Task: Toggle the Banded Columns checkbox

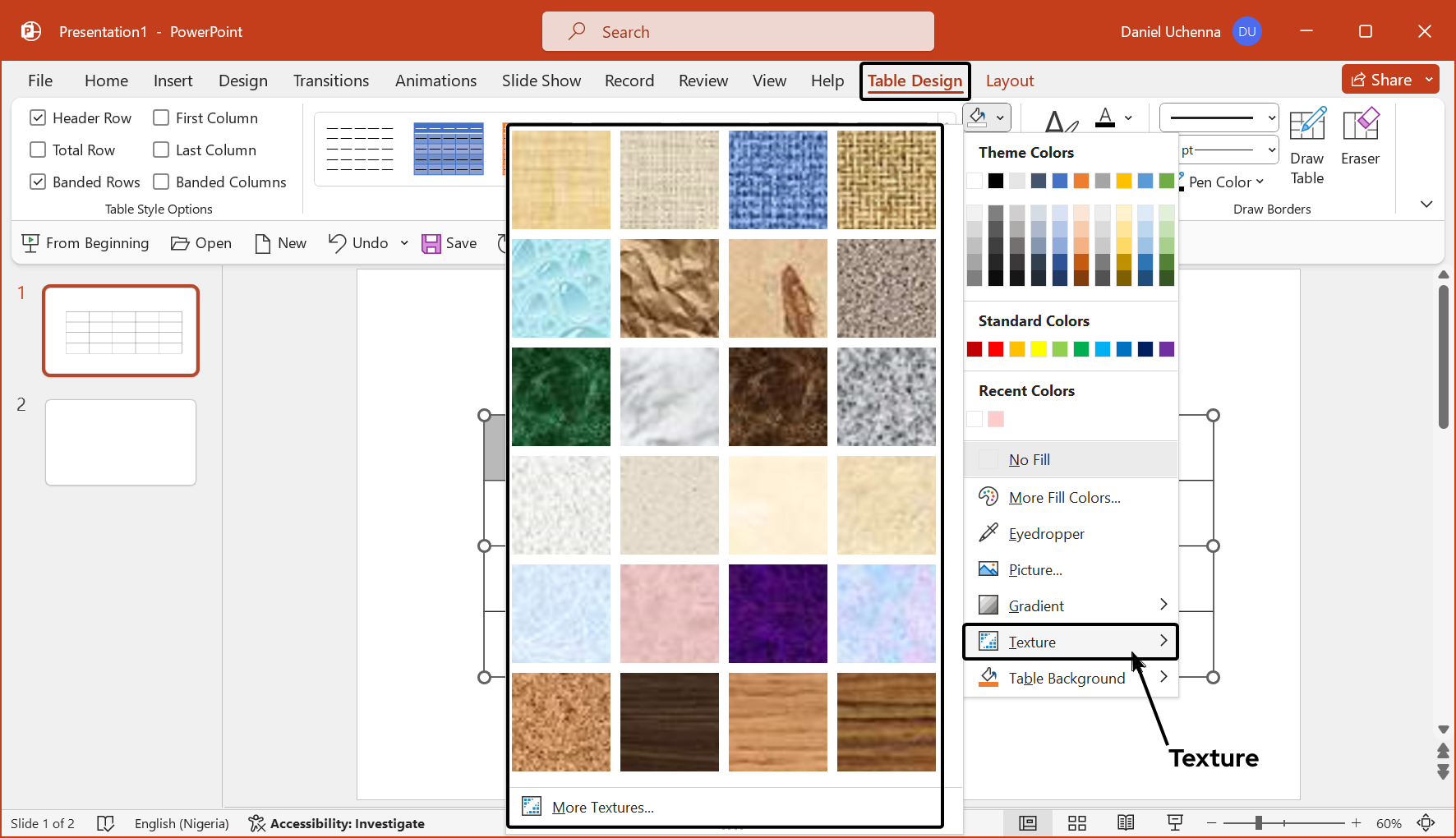Action: click(161, 182)
